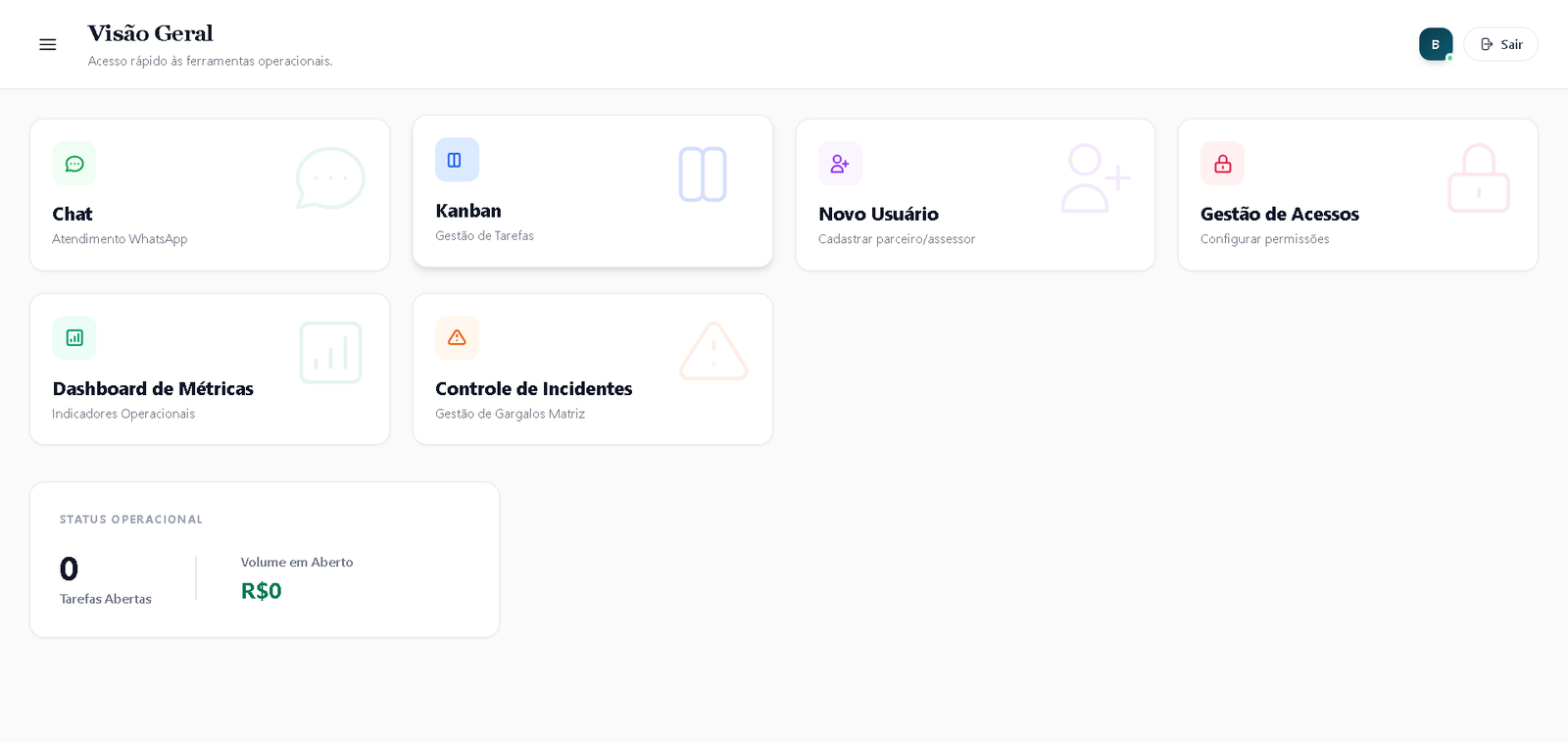Click the purple add-user icon
The image size is (1568, 743).
point(840,164)
